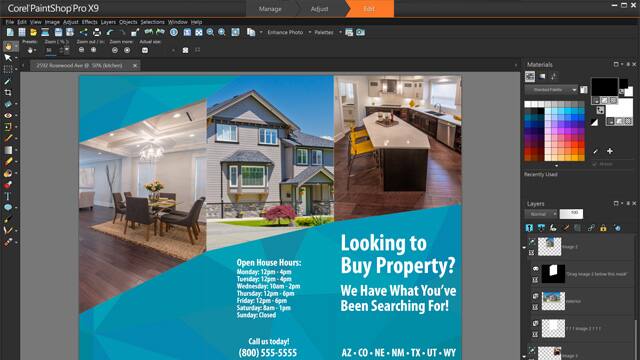Toggle visibility of the mask layer
The image size is (640, 360).
(x=535, y=269)
